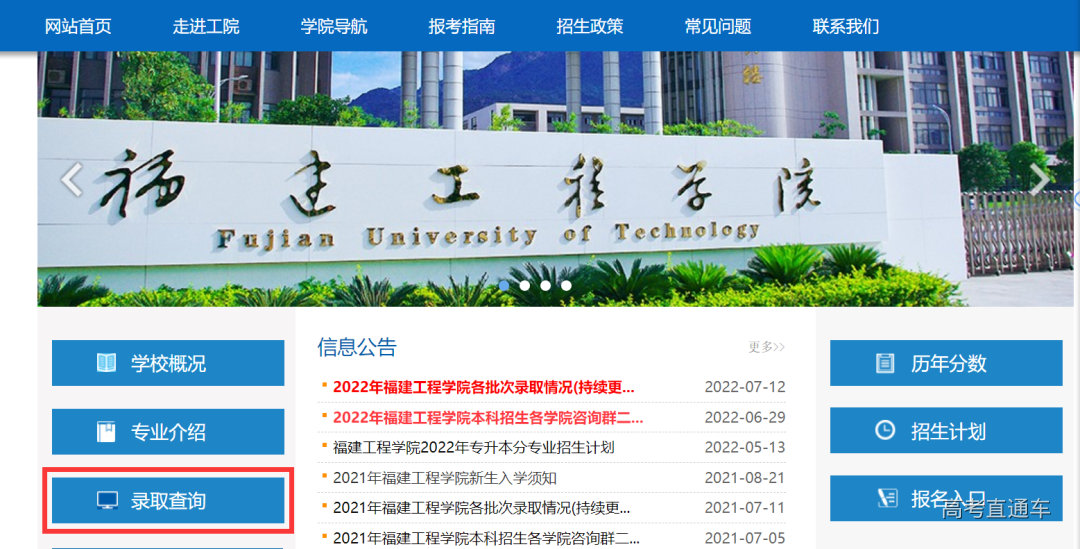
Task: Open the 招生政策 navigation item
Action: (x=590, y=27)
